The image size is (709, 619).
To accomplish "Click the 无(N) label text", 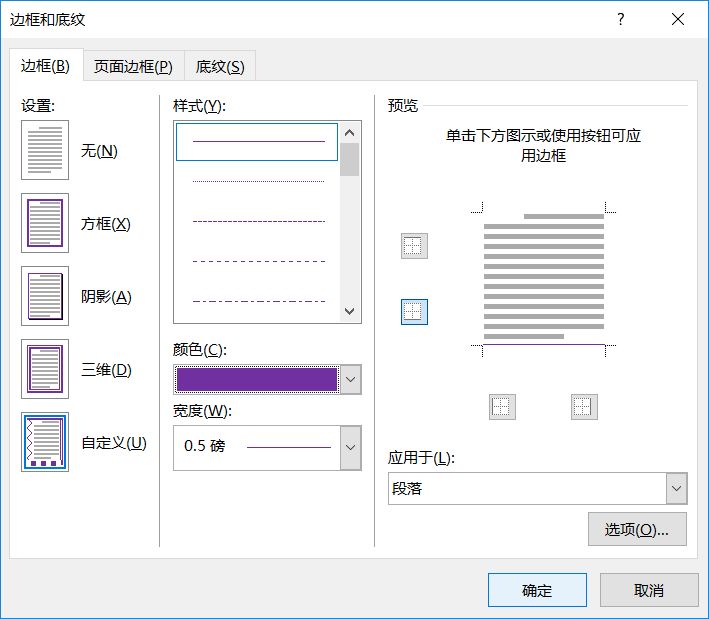I will [99, 151].
